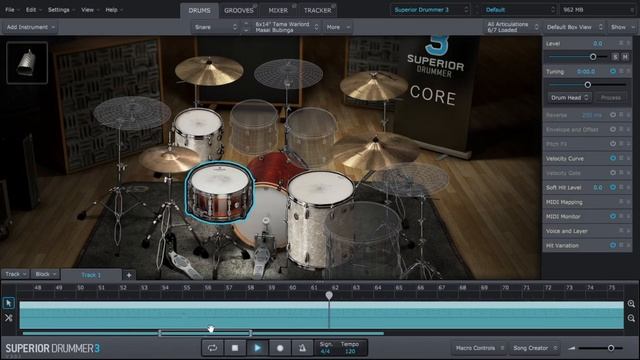Open the Add Instrument dropdown
The width and height of the screenshot is (640, 360).
(x=30, y=27)
